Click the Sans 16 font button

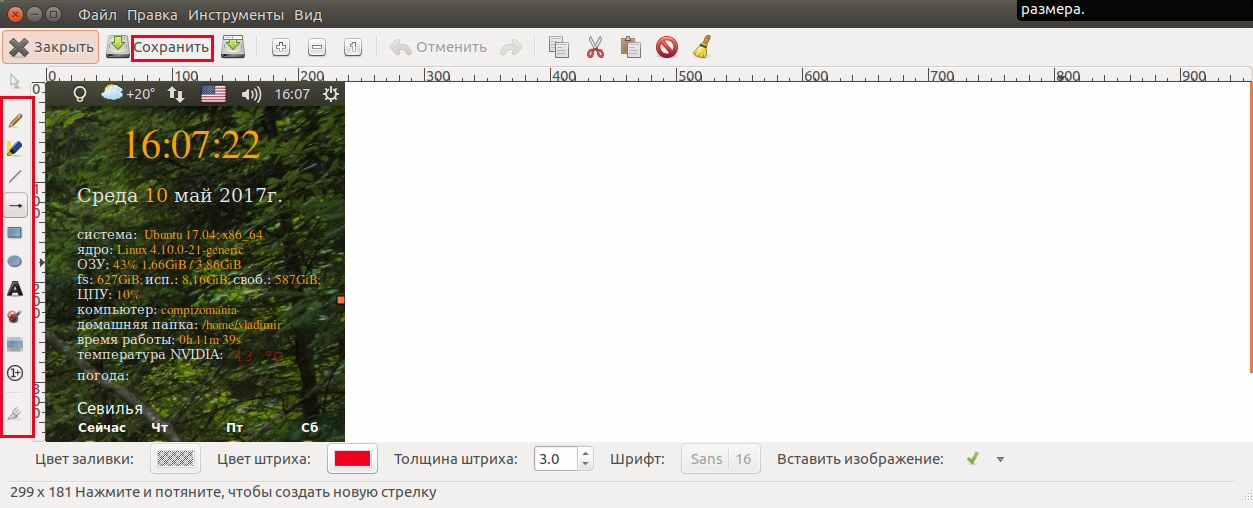tap(721, 459)
